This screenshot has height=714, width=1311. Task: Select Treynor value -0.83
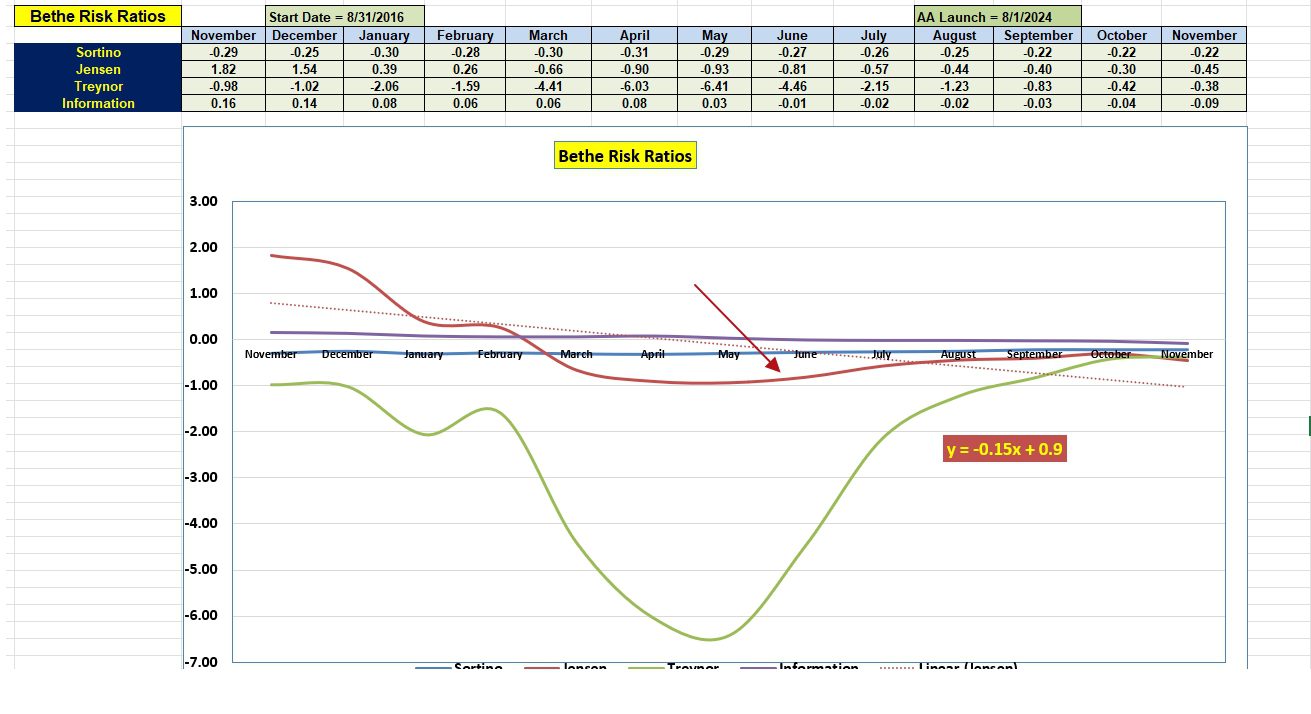[x=1038, y=86]
